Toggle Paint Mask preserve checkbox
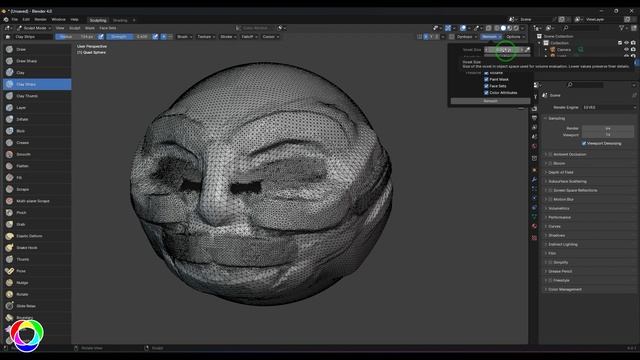The height and width of the screenshot is (360, 640). click(x=486, y=80)
